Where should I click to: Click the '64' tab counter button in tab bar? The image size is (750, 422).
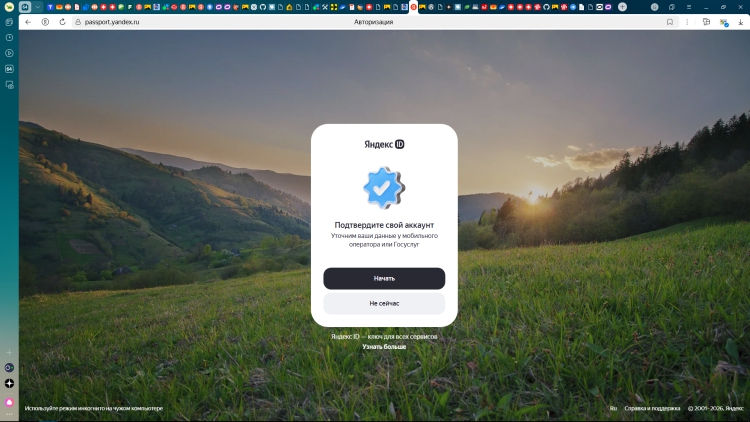coord(25,7)
